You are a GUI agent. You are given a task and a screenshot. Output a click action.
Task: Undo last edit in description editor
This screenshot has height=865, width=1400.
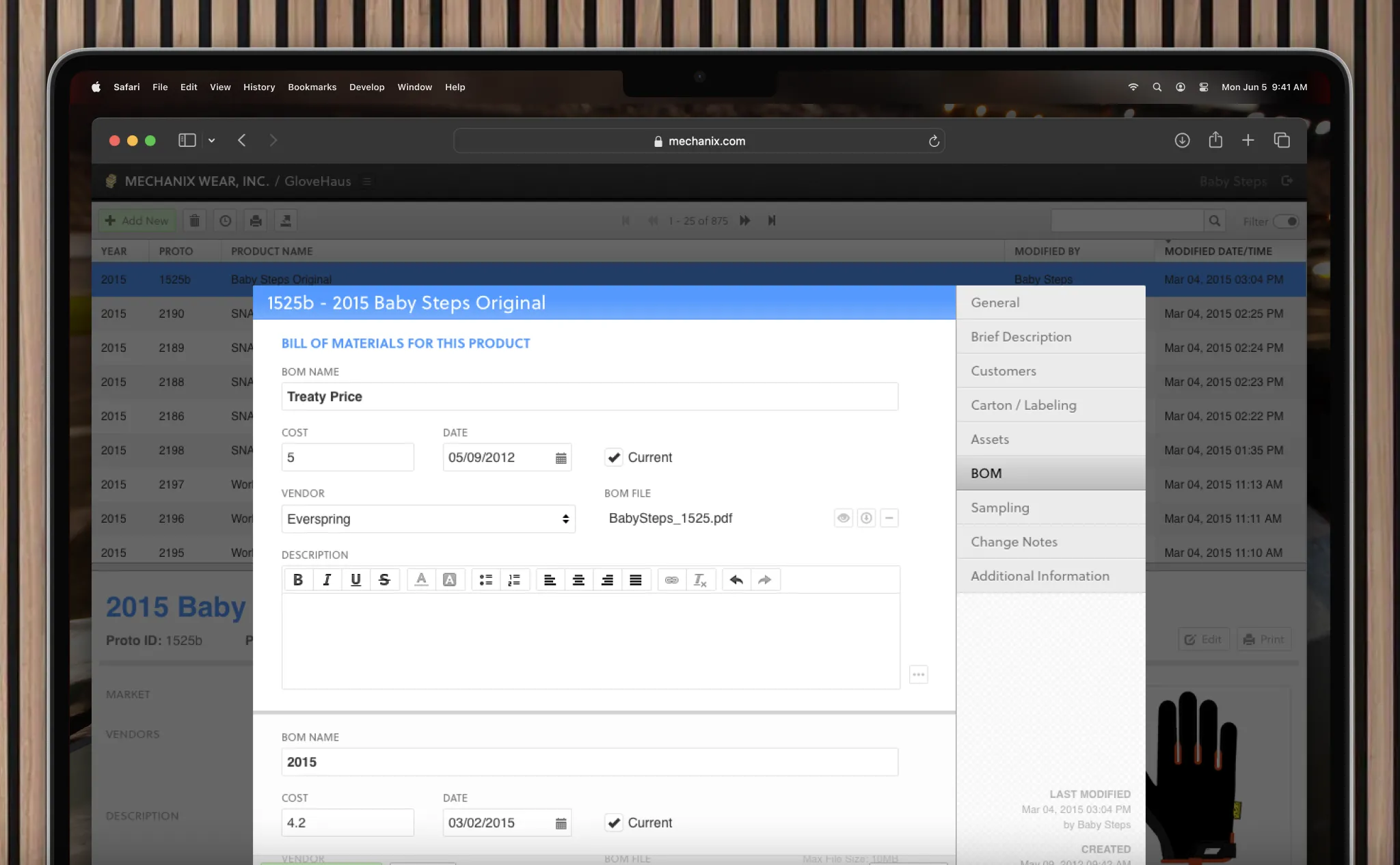click(x=736, y=579)
